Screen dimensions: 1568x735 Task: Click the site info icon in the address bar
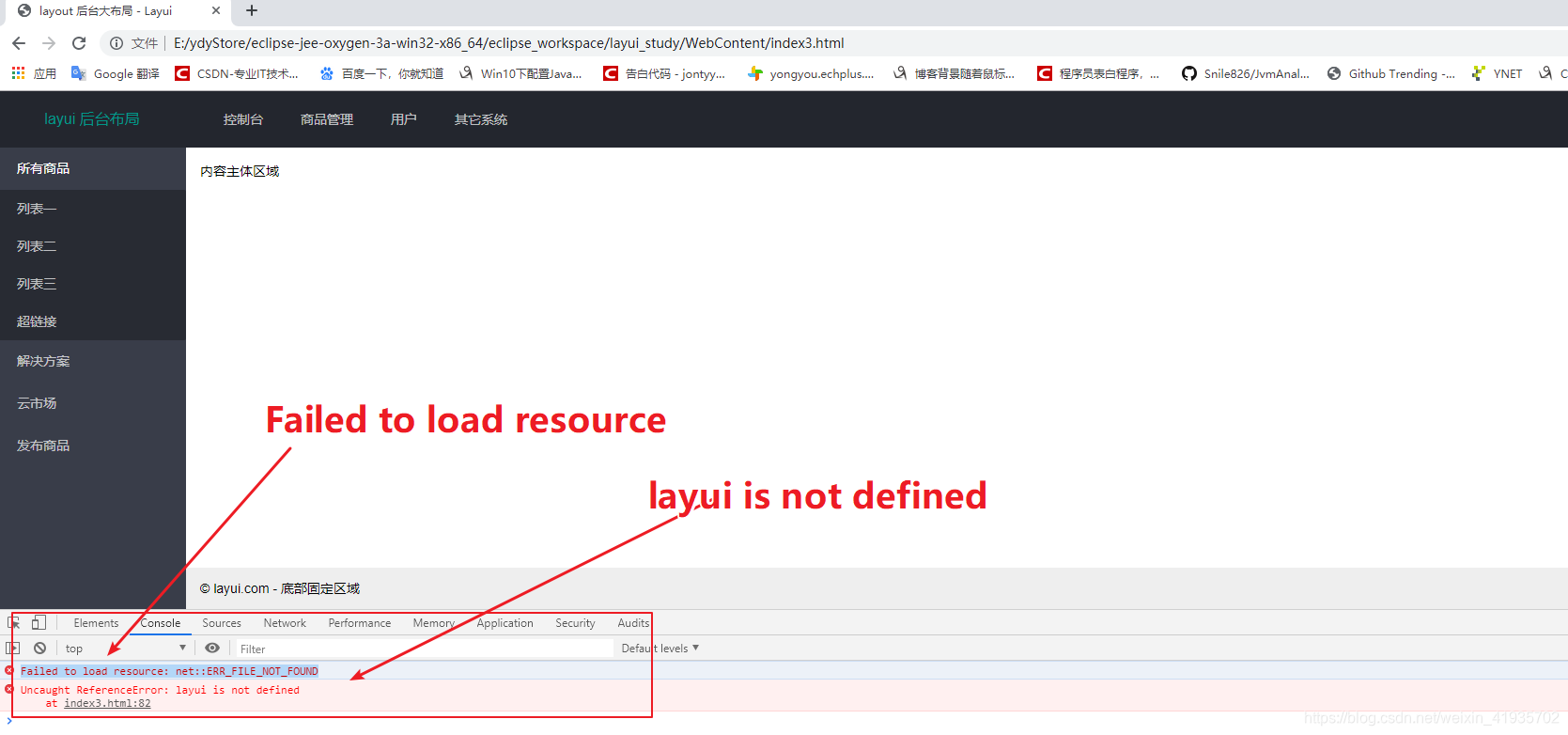click(x=116, y=43)
